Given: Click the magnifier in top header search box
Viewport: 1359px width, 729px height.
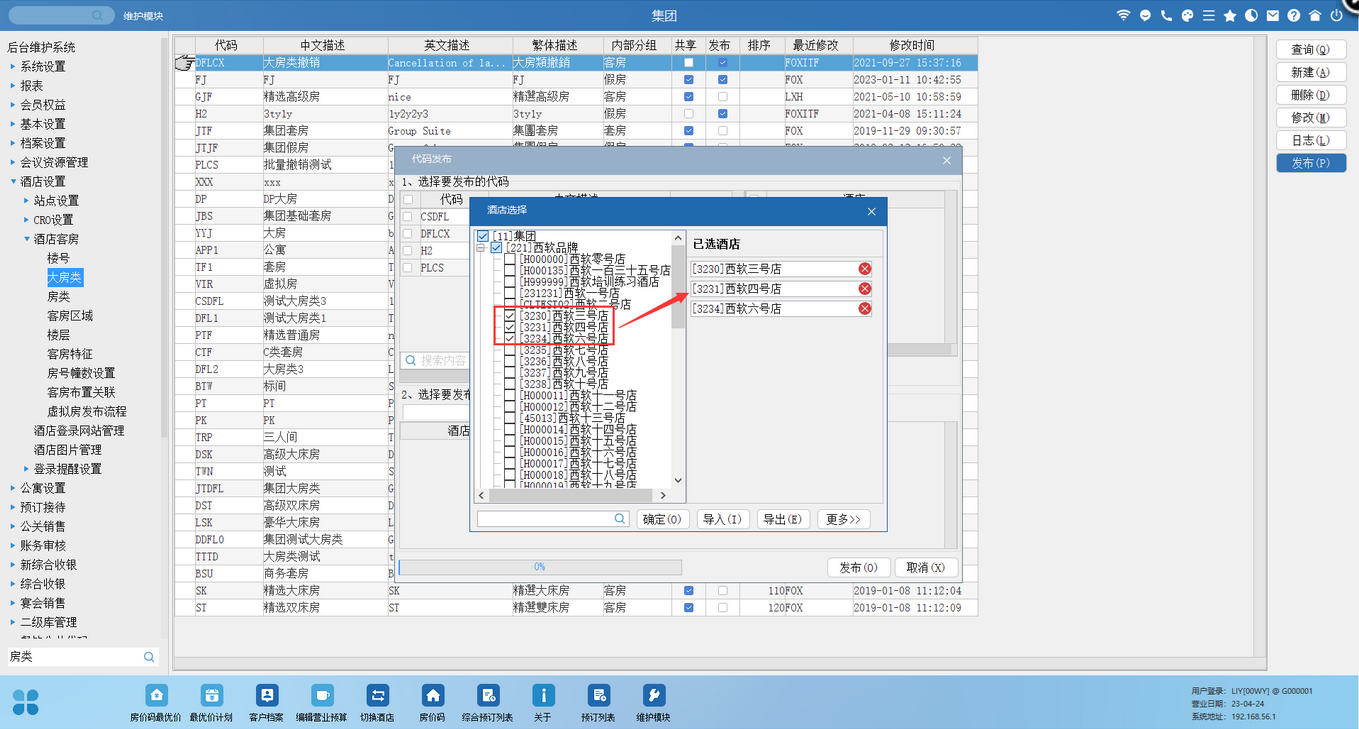Looking at the screenshot, I should point(97,16).
